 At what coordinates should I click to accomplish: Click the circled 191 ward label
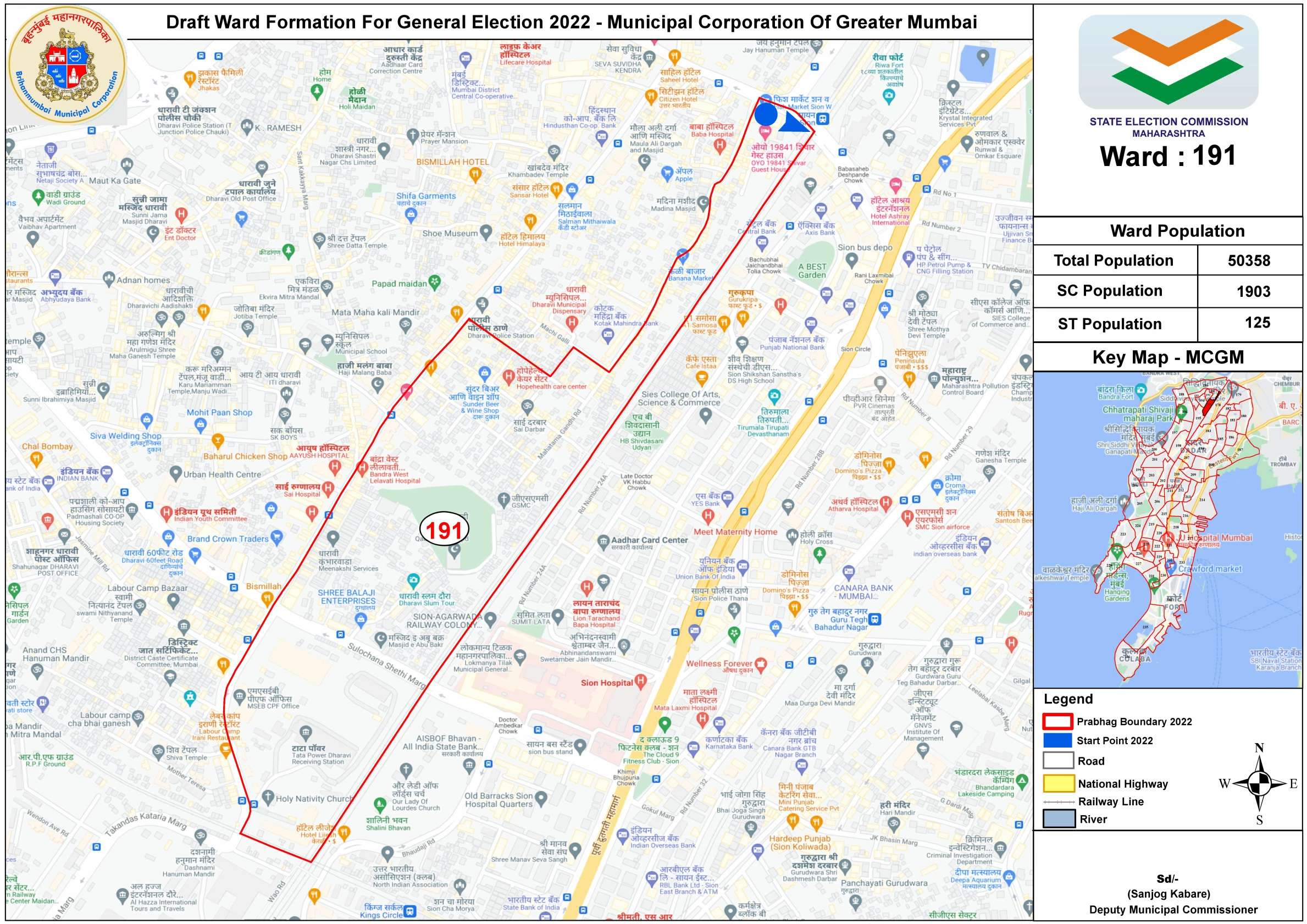[x=444, y=530]
